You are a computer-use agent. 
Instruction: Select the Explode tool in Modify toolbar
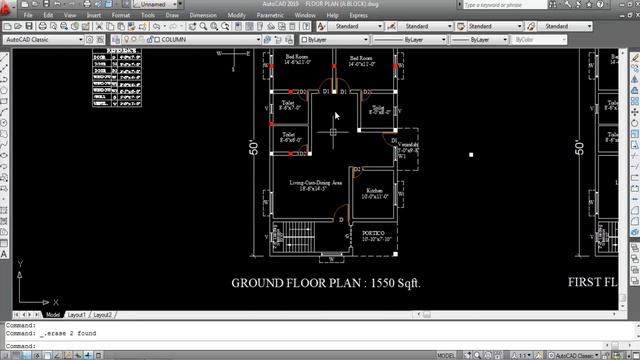coord(635,232)
